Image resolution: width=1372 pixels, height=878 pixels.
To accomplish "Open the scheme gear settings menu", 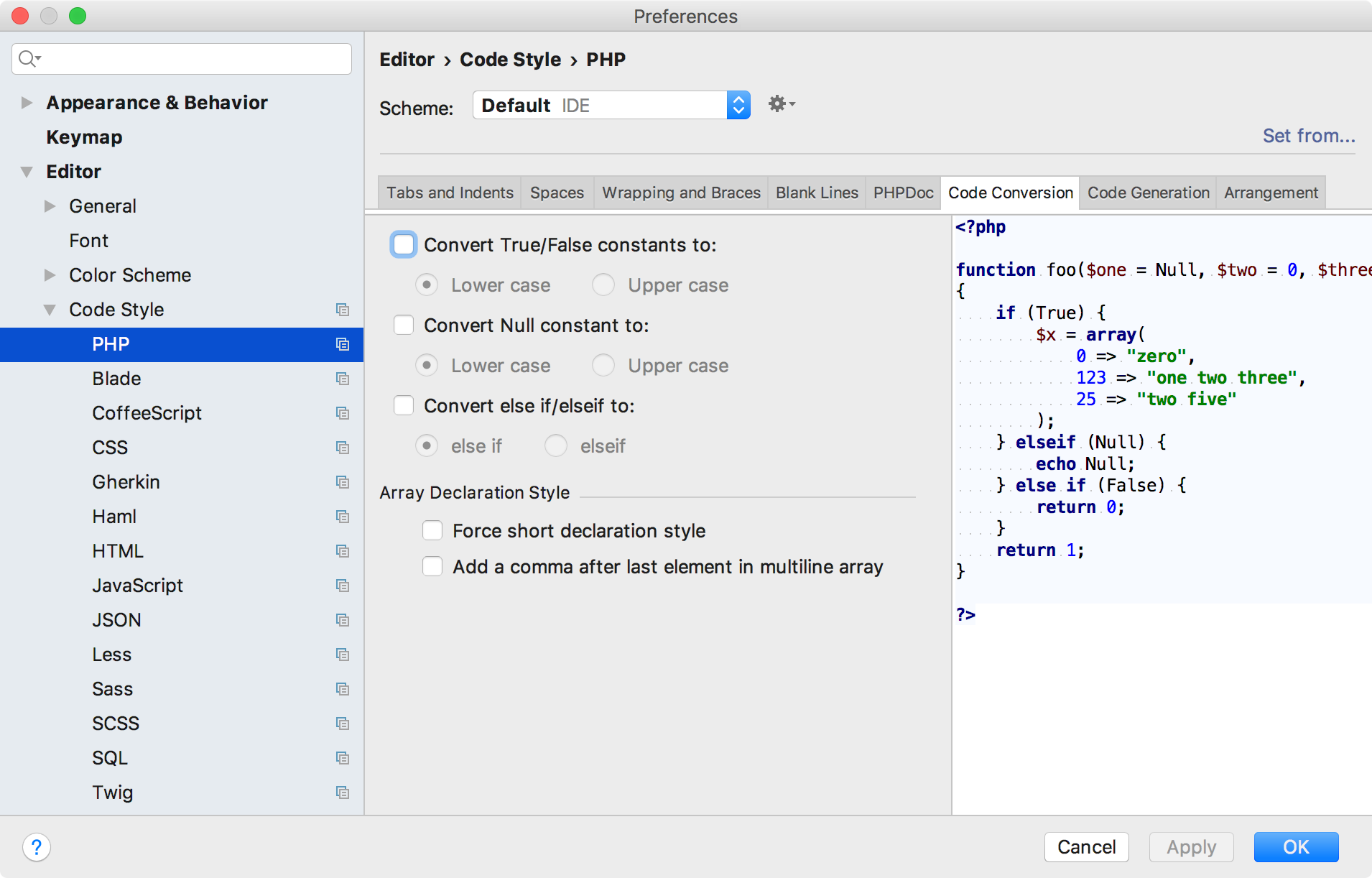I will [779, 104].
